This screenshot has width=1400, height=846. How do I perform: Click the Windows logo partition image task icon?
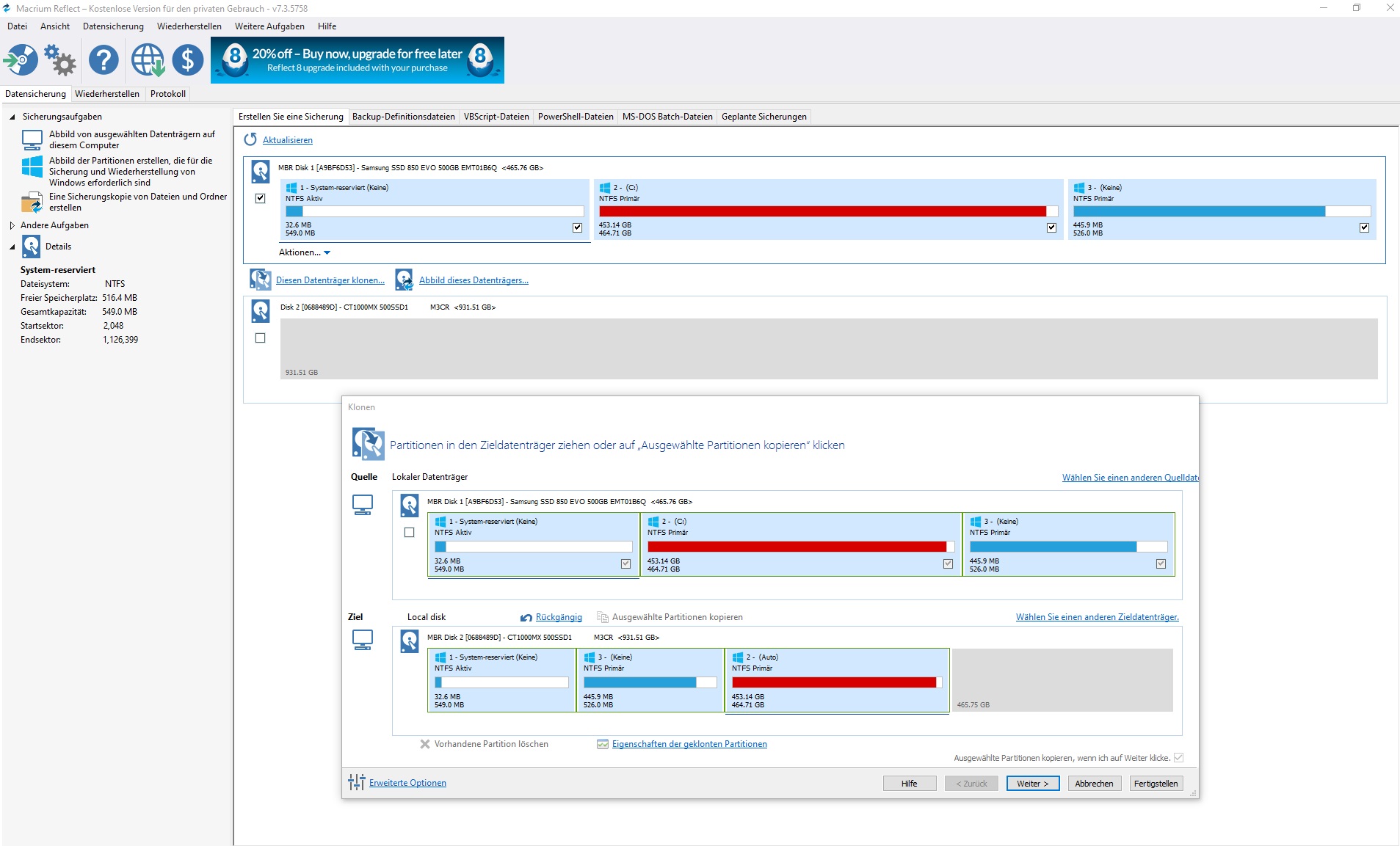[x=32, y=167]
